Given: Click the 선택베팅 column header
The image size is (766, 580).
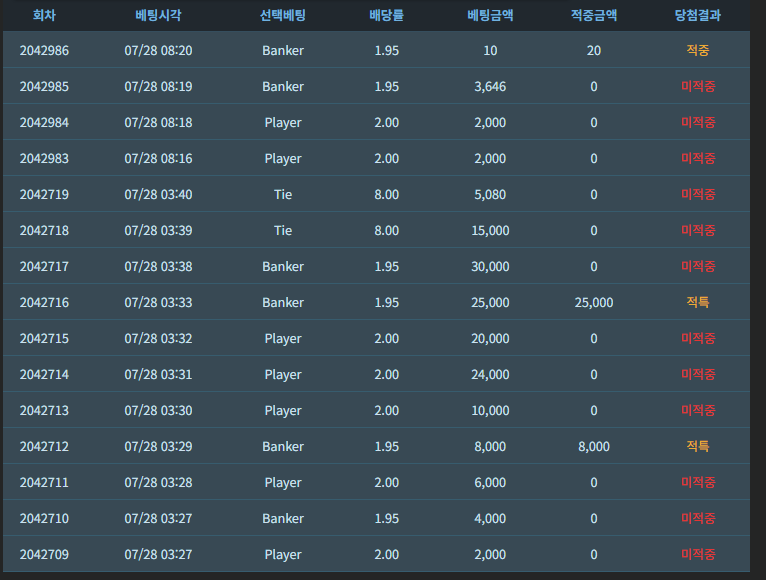Looking at the screenshot, I should [283, 15].
